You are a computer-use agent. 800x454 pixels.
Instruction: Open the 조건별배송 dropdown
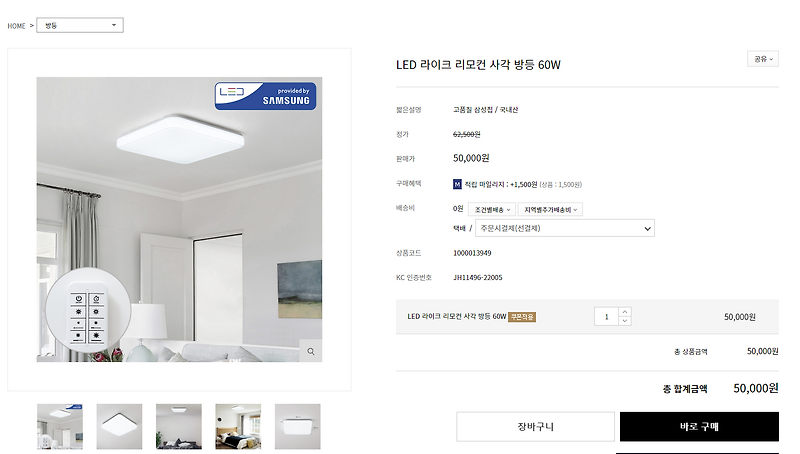point(492,210)
